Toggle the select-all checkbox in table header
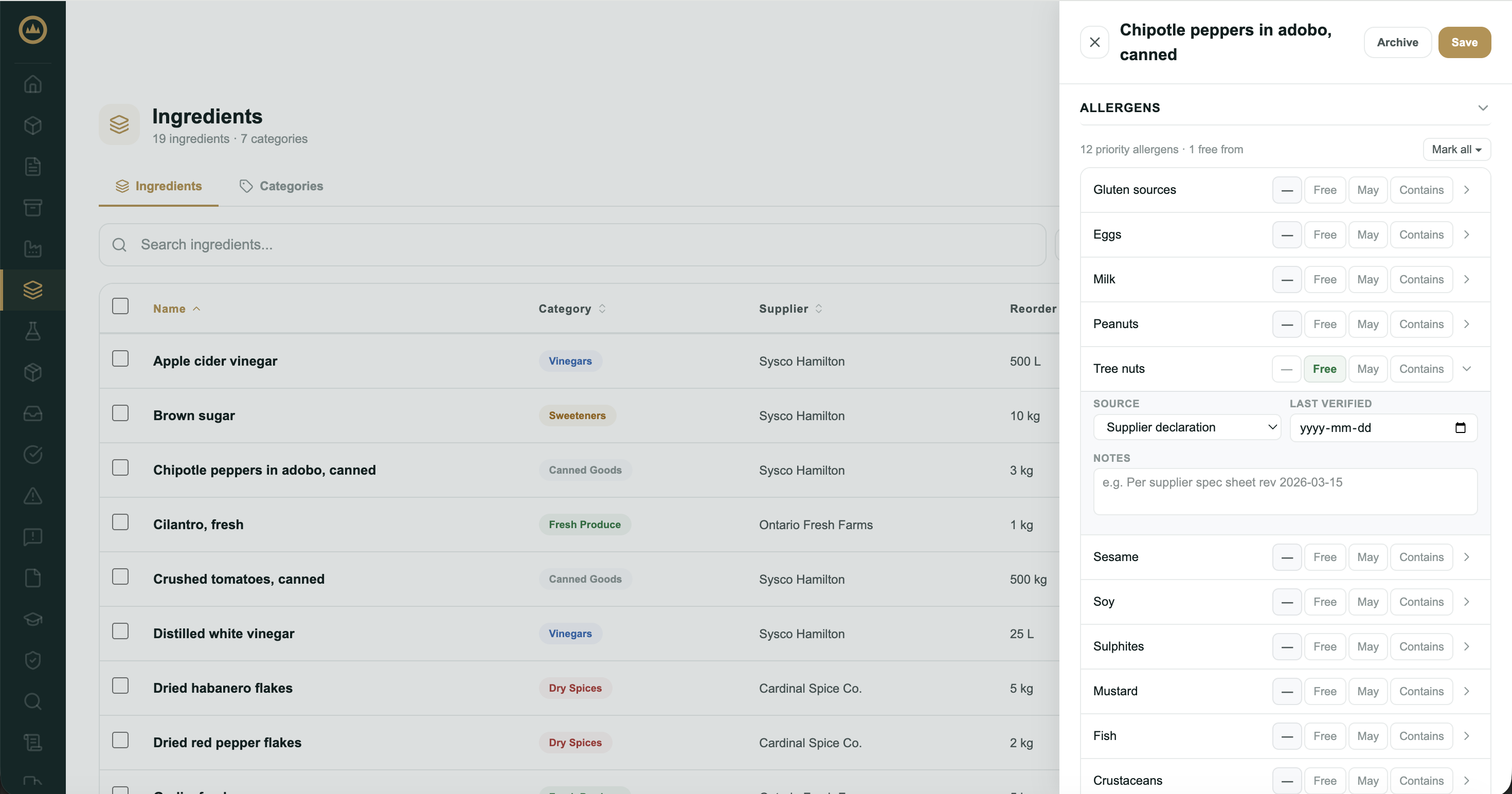The image size is (1512, 794). point(120,306)
